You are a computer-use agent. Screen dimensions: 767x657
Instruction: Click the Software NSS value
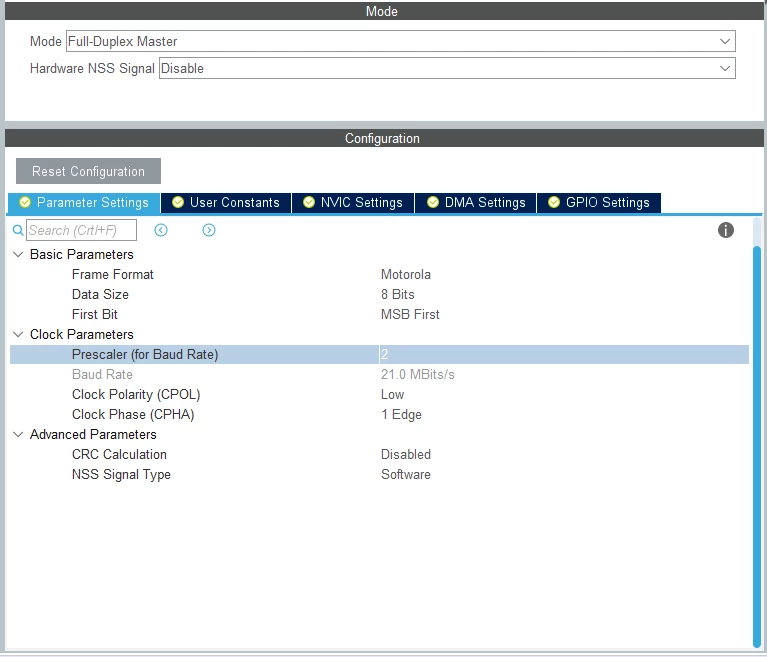[406, 475]
